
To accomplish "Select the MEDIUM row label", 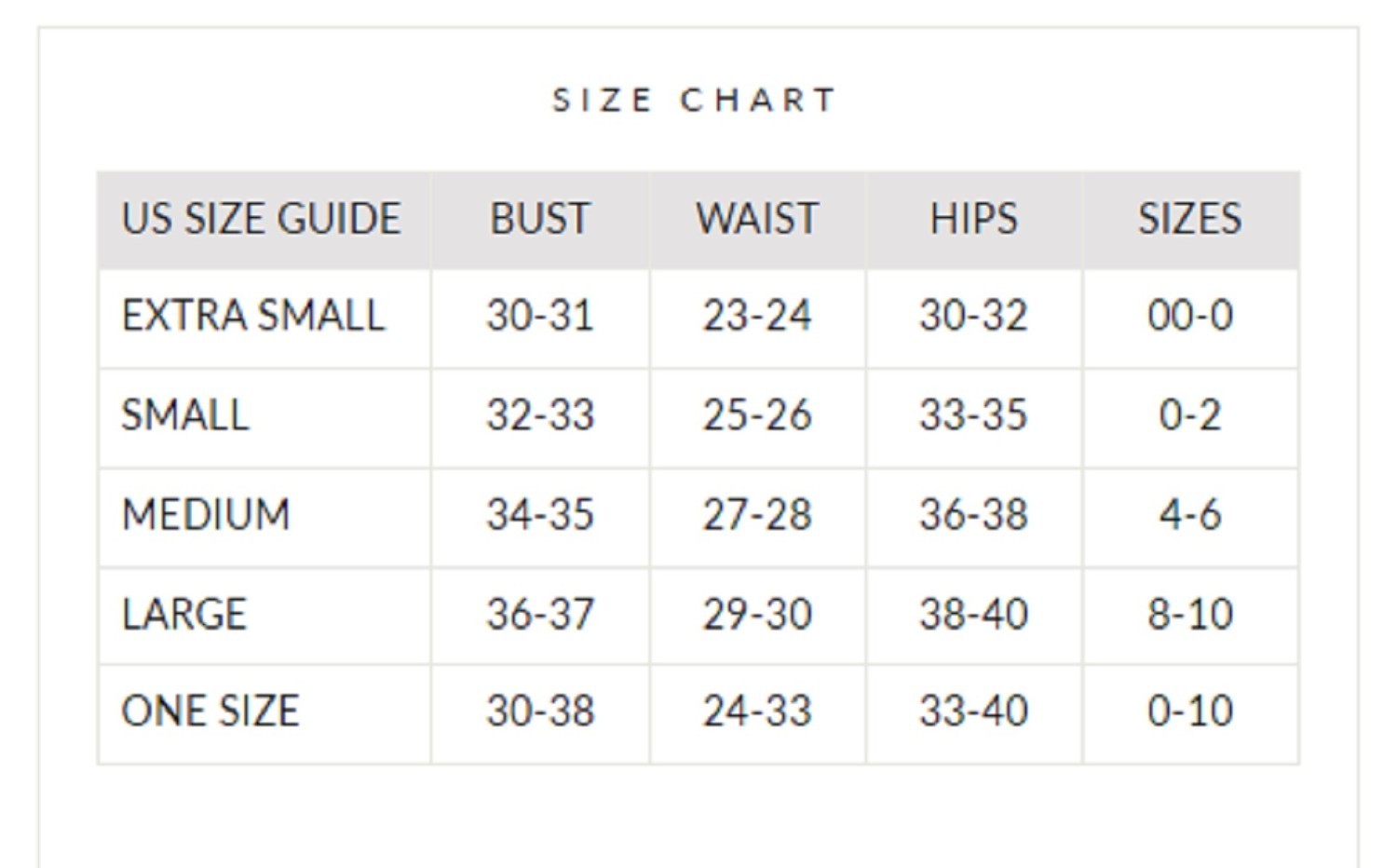I will (206, 515).
